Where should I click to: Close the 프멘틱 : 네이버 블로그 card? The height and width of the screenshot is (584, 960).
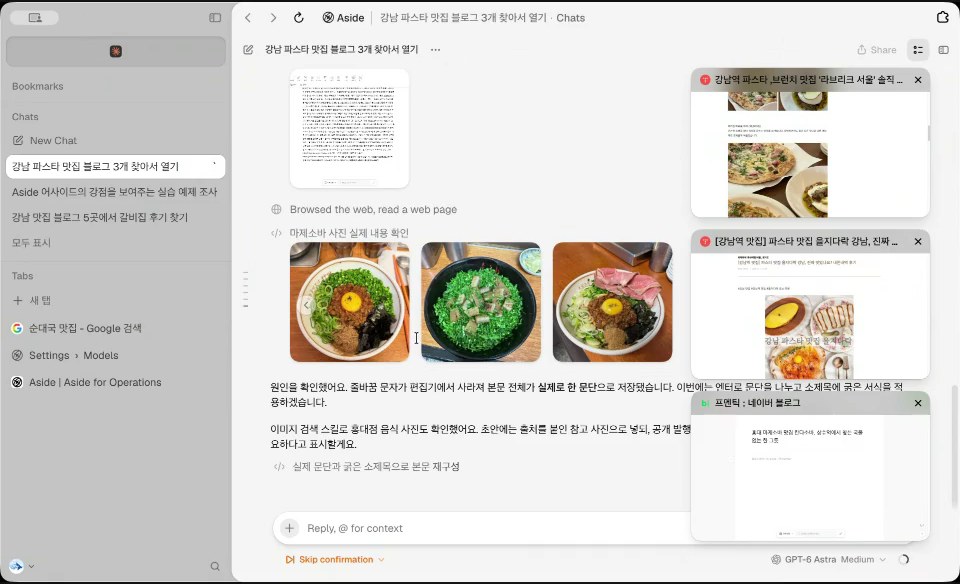[918, 403]
